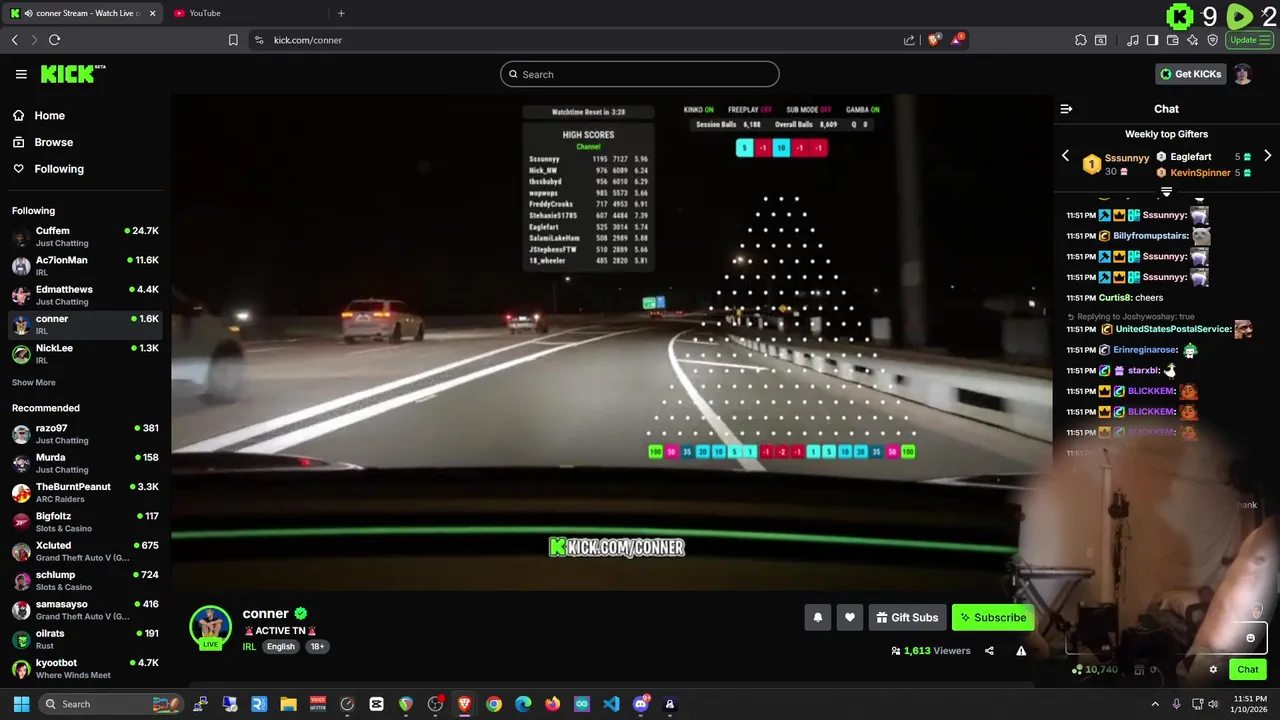
Task: Open a new browser tab
Action: pos(341,13)
